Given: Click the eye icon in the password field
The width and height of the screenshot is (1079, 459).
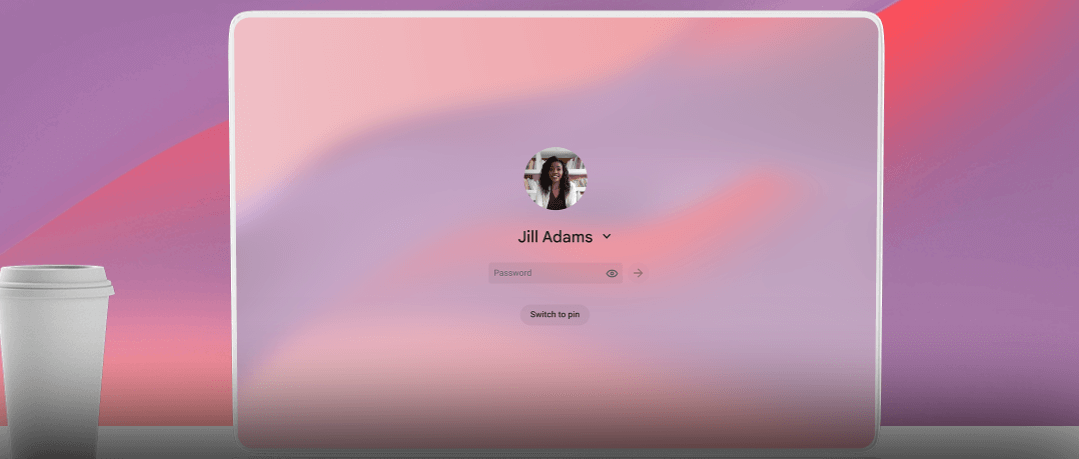Looking at the screenshot, I should (612, 273).
